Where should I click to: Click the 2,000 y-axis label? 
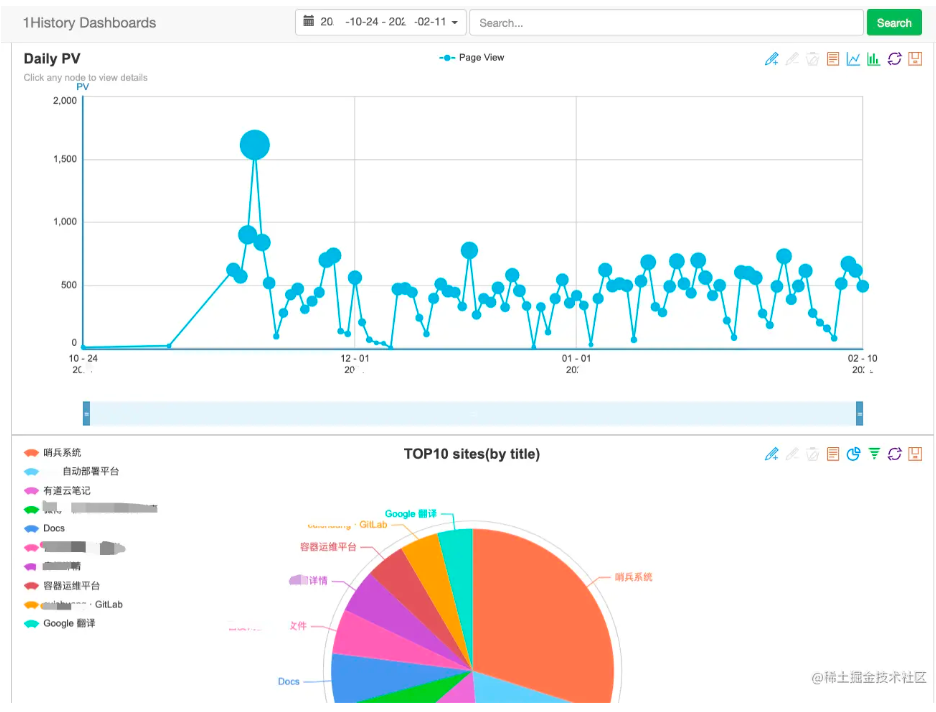pyautogui.click(x=64, y=101)
